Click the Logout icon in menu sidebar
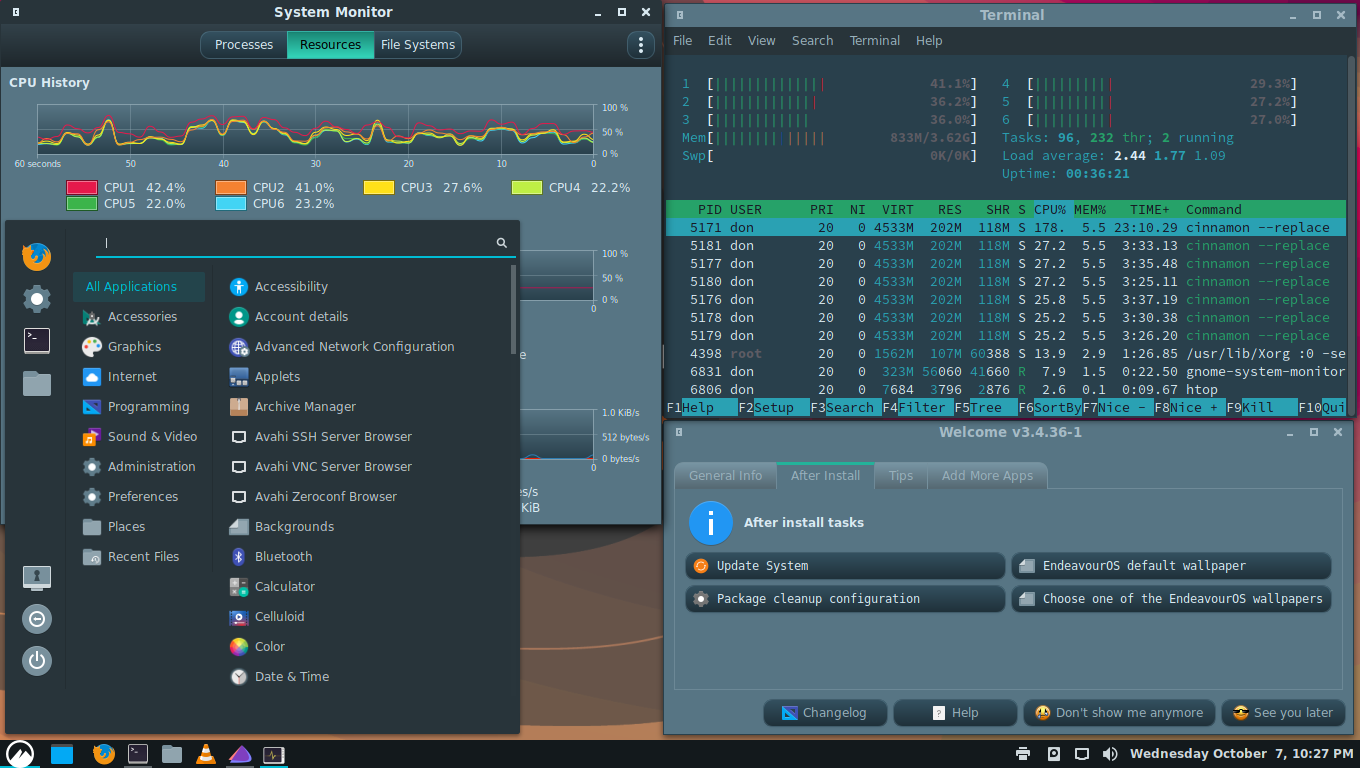The image size is (1360, 768). (37, 619)
